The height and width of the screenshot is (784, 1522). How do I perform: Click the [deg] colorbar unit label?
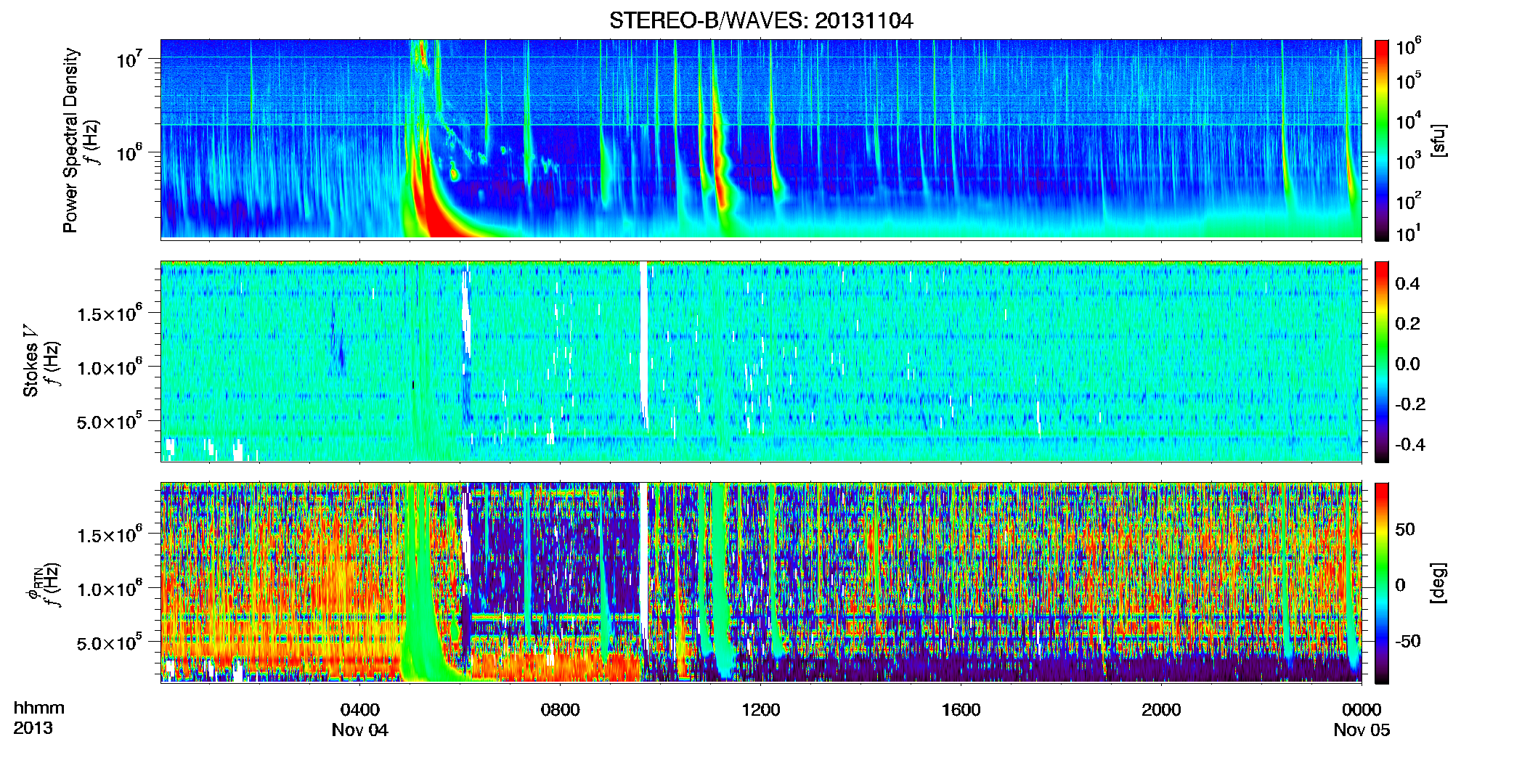click(x=1438, y=583)
